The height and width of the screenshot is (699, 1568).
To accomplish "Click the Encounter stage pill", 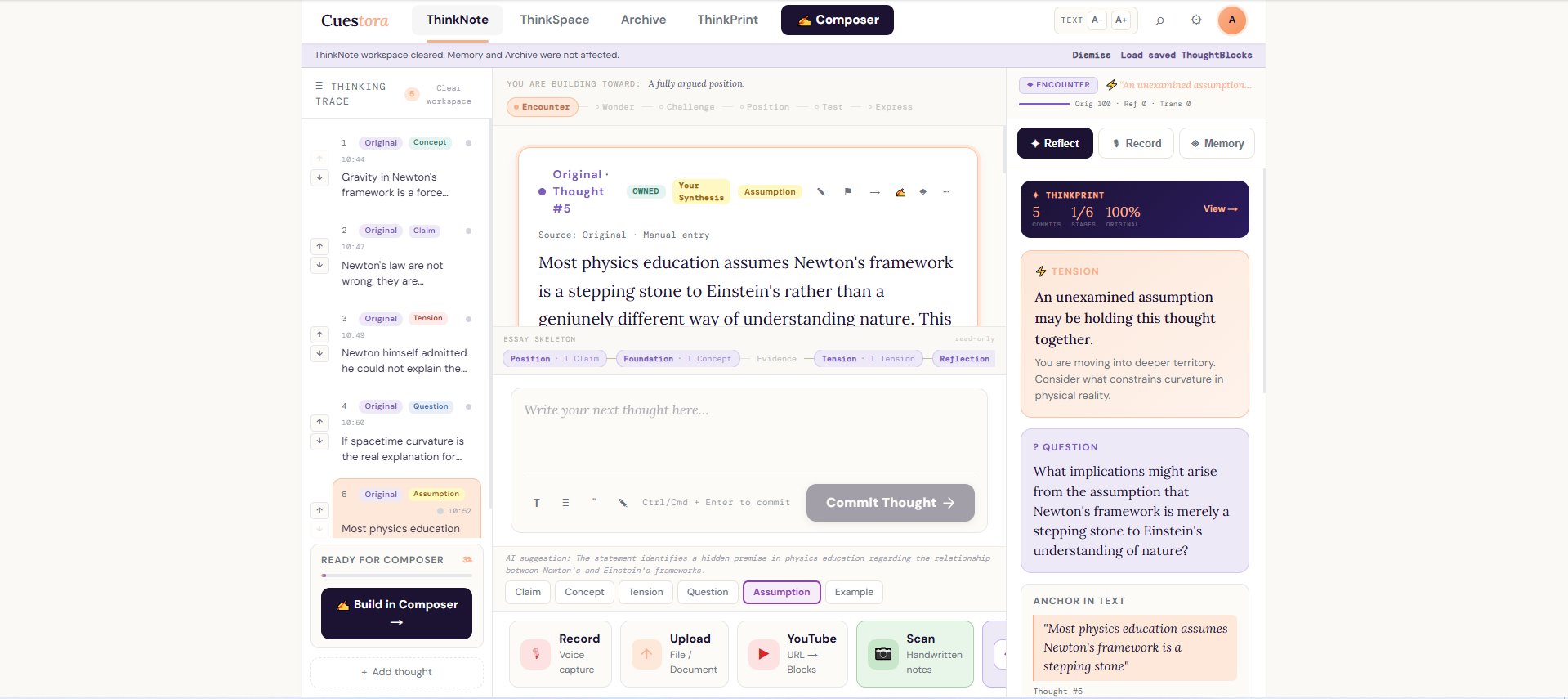I will click(x=543, y=107).
